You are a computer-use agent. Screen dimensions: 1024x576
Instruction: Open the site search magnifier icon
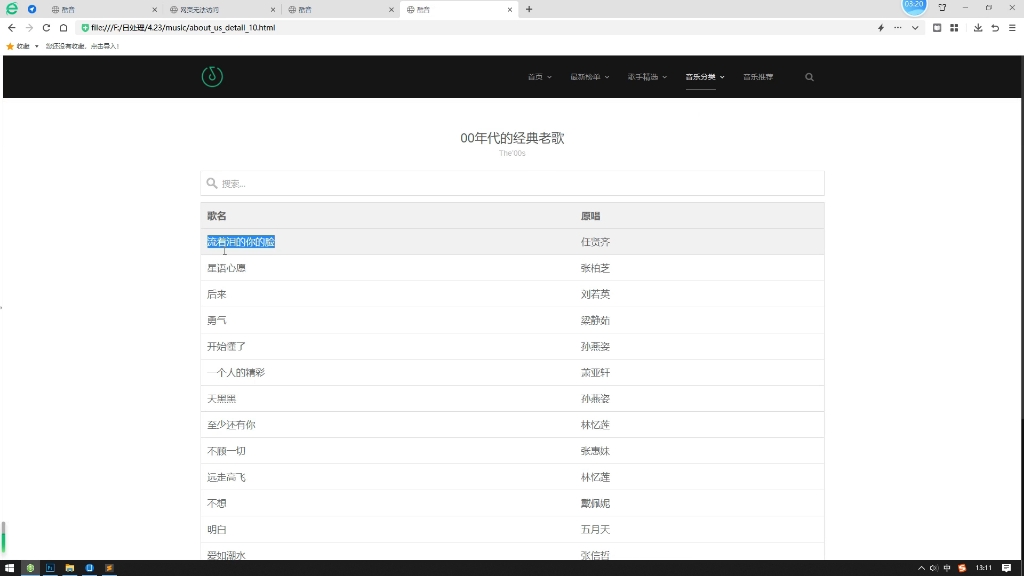tap(808, 77)
